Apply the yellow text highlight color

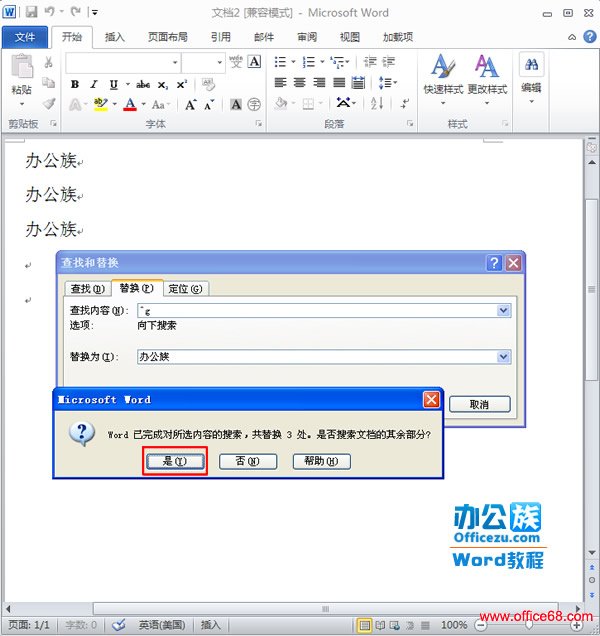100,105
